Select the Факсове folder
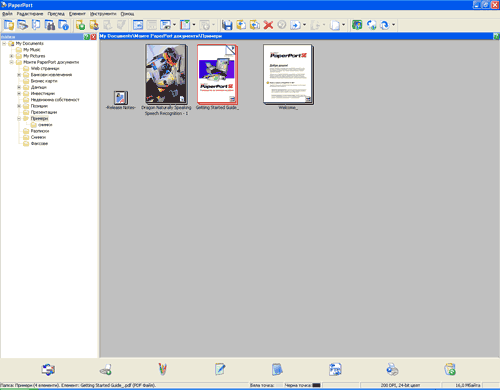 pyautogui.click(x=39, y=144)
